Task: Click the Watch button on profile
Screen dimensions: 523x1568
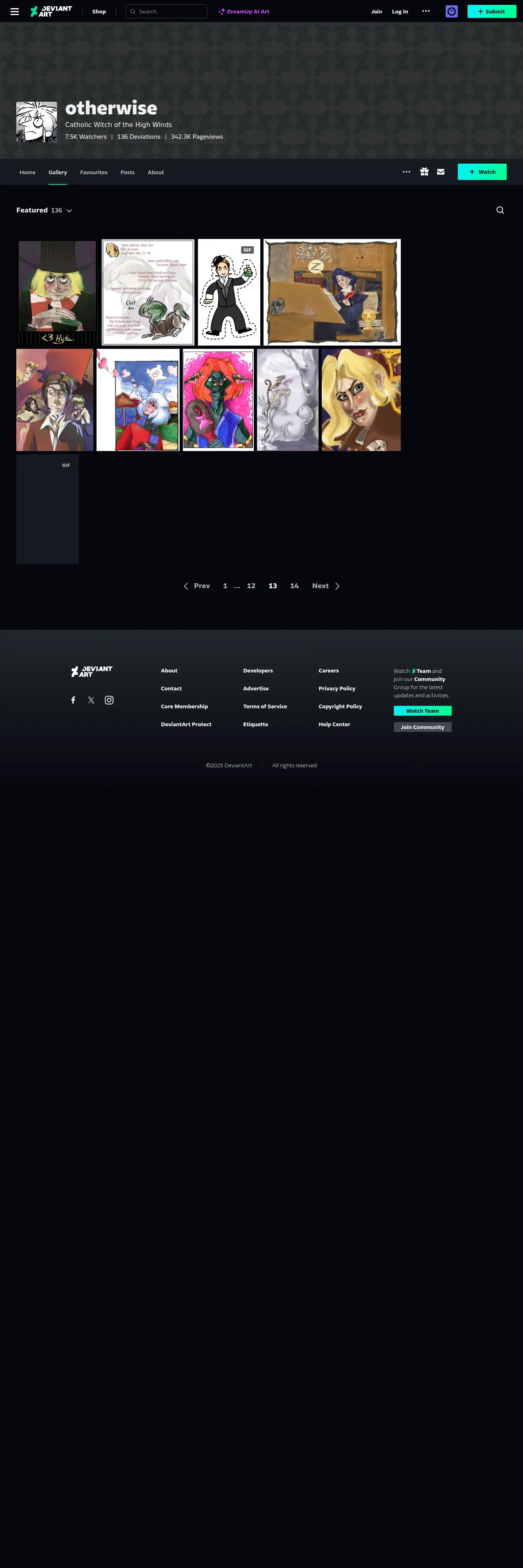Action: [x=482, y=172]
